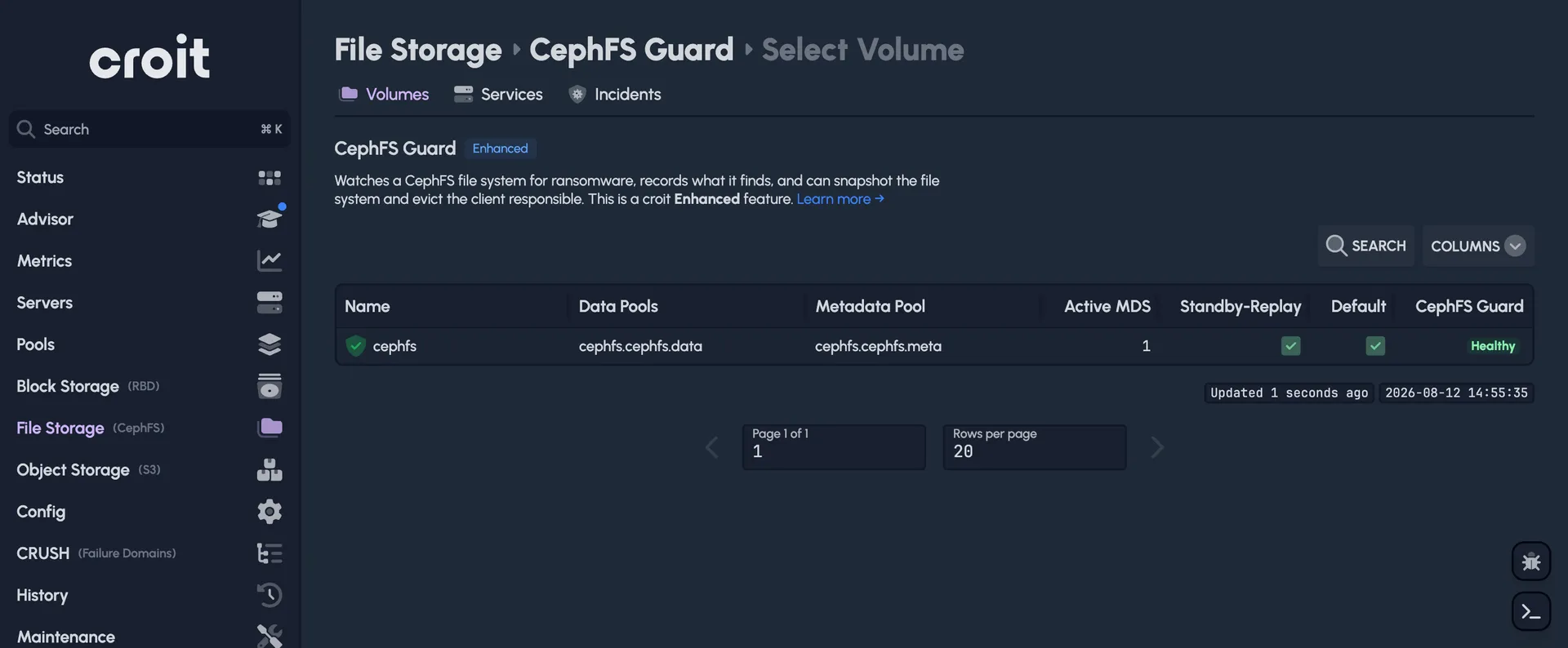Image resolution: width=1568 pixels, height=648 pixels.
Task: Open the Page 1 of 1 selector
Action: pyautogui.click(x=834, y=447)
